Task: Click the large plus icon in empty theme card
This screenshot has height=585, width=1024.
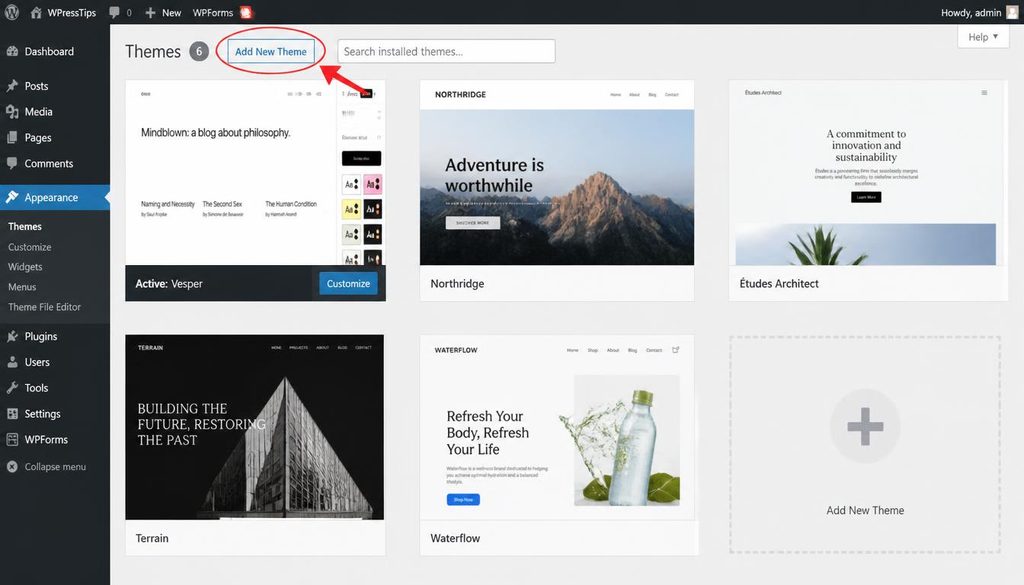Action: 865,426
